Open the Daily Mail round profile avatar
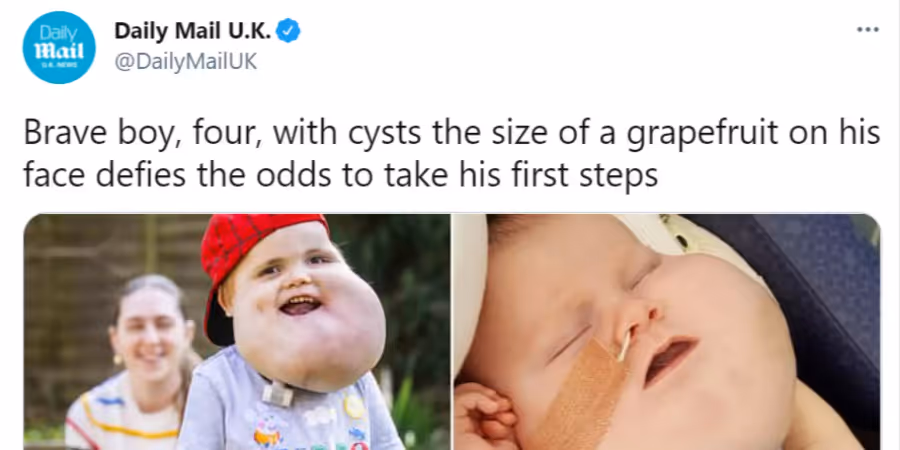Screen dimensions: 900x450 (x=59, y=48)
